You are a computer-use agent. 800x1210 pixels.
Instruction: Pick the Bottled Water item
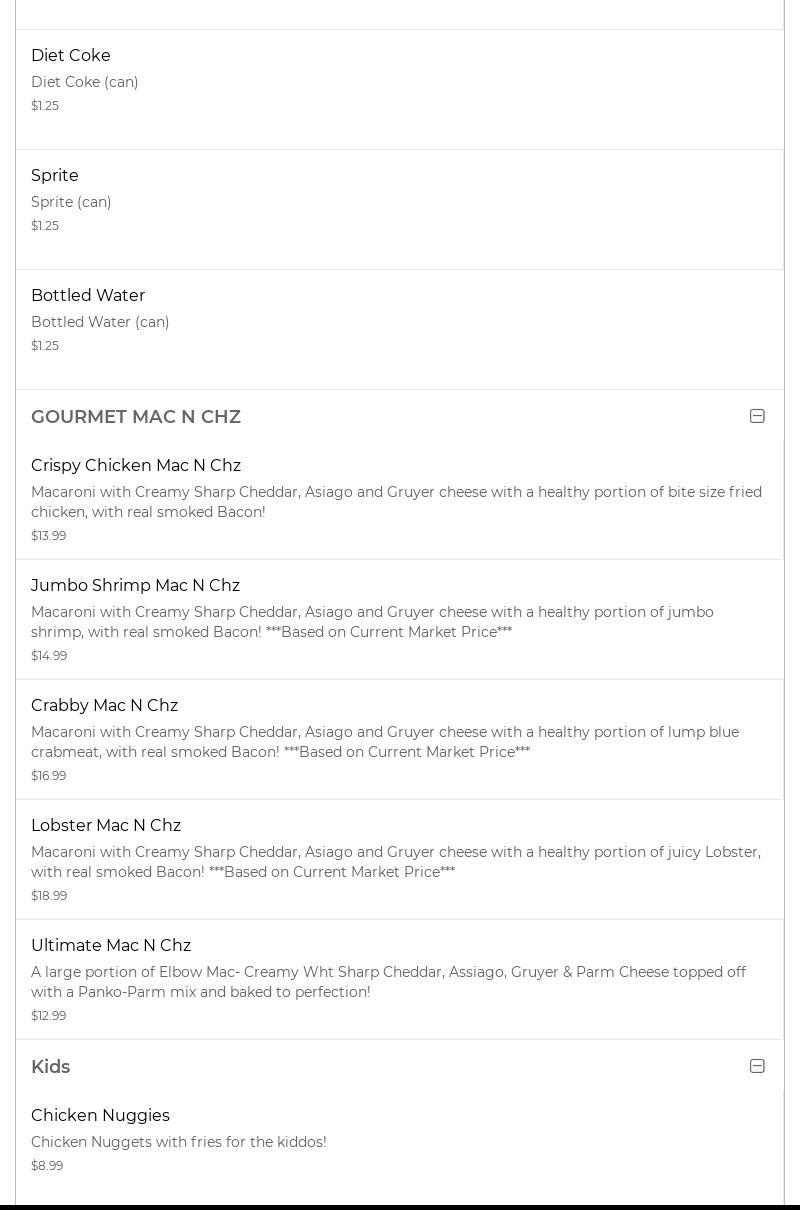88,296
